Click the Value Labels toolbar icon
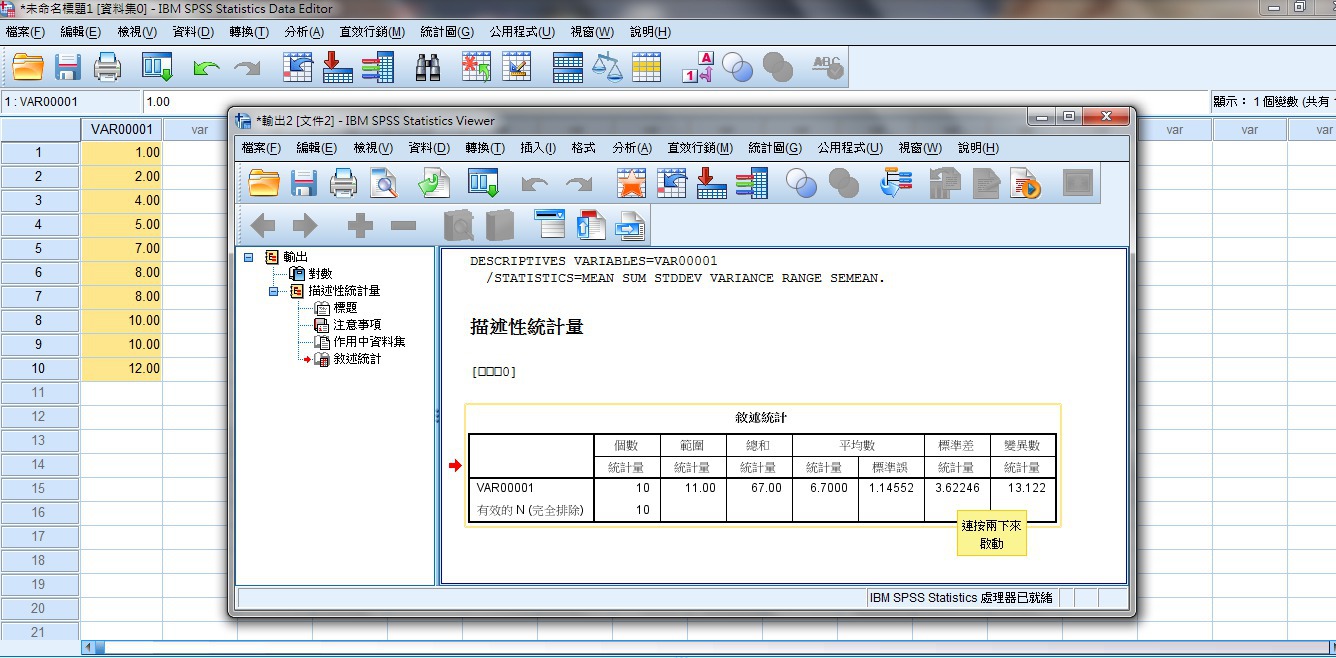The image size is (1336, 658). pos(697,67)
